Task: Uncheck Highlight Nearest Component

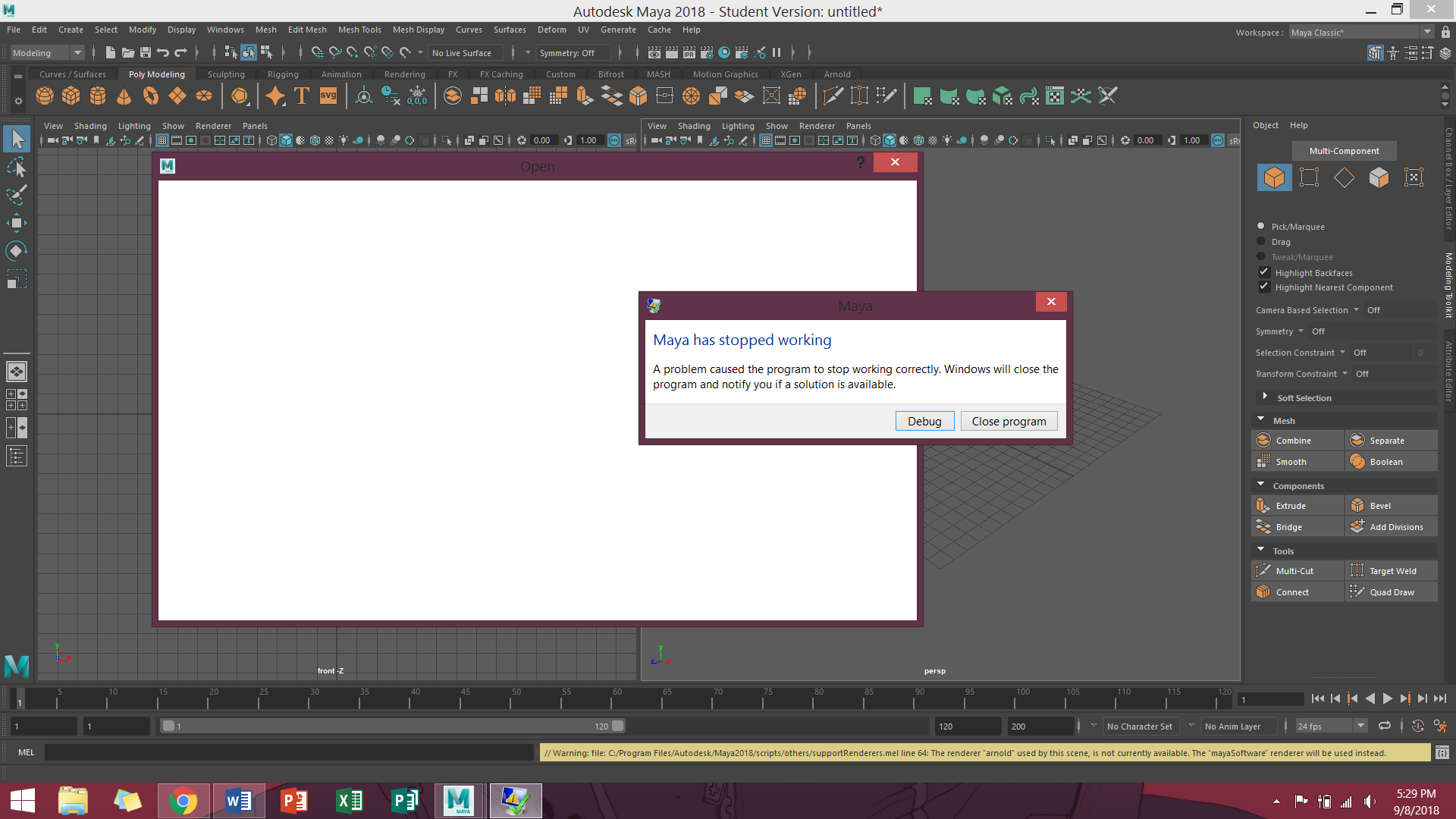Action: (x=1263, y=286)
